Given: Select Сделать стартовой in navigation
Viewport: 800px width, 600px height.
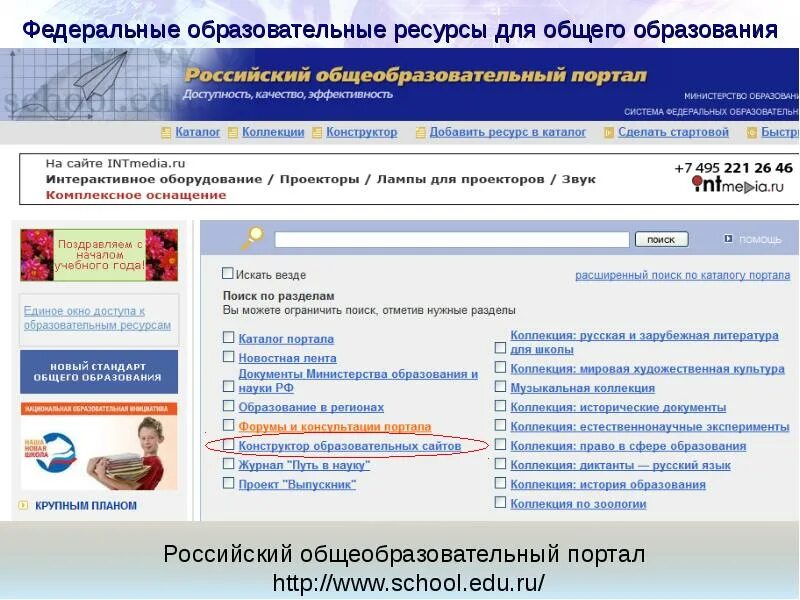Looking at the screenshot, I should point(673,132).
